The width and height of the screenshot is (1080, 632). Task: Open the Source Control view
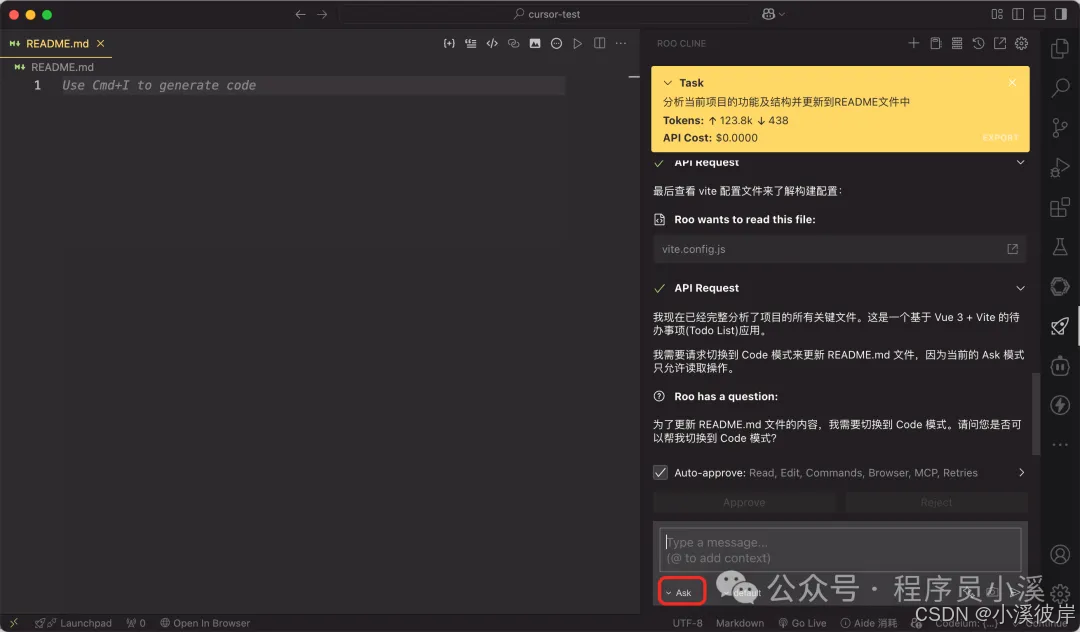click(1060, 127)
